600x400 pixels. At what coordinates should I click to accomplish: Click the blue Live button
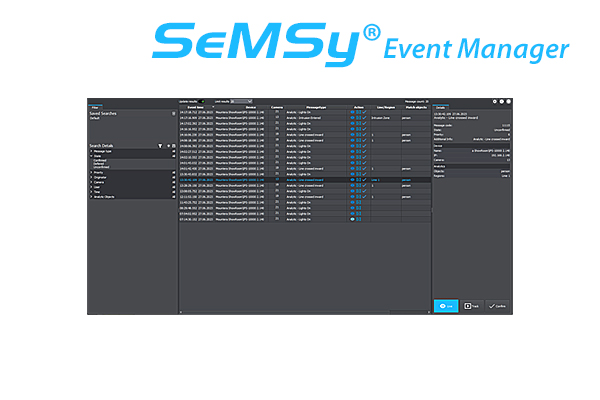pyautogui.click(x=446, y=306)
